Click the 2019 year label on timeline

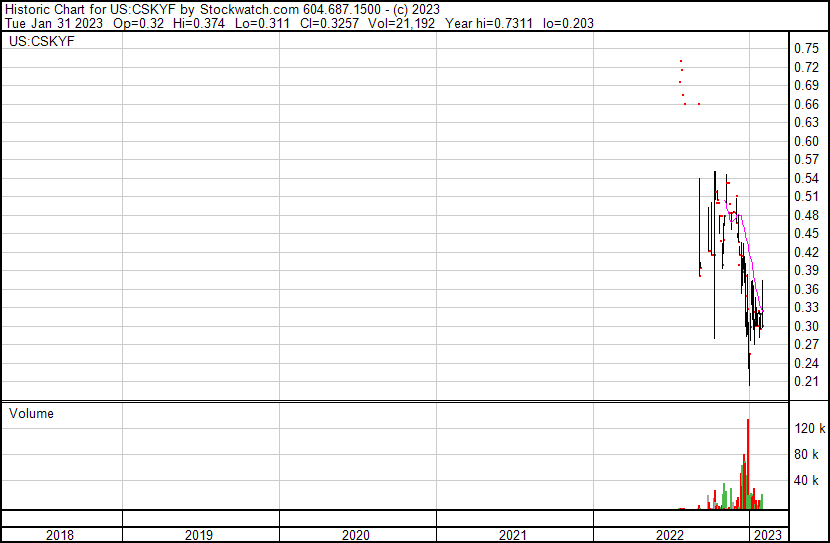[x=200, y=535]
